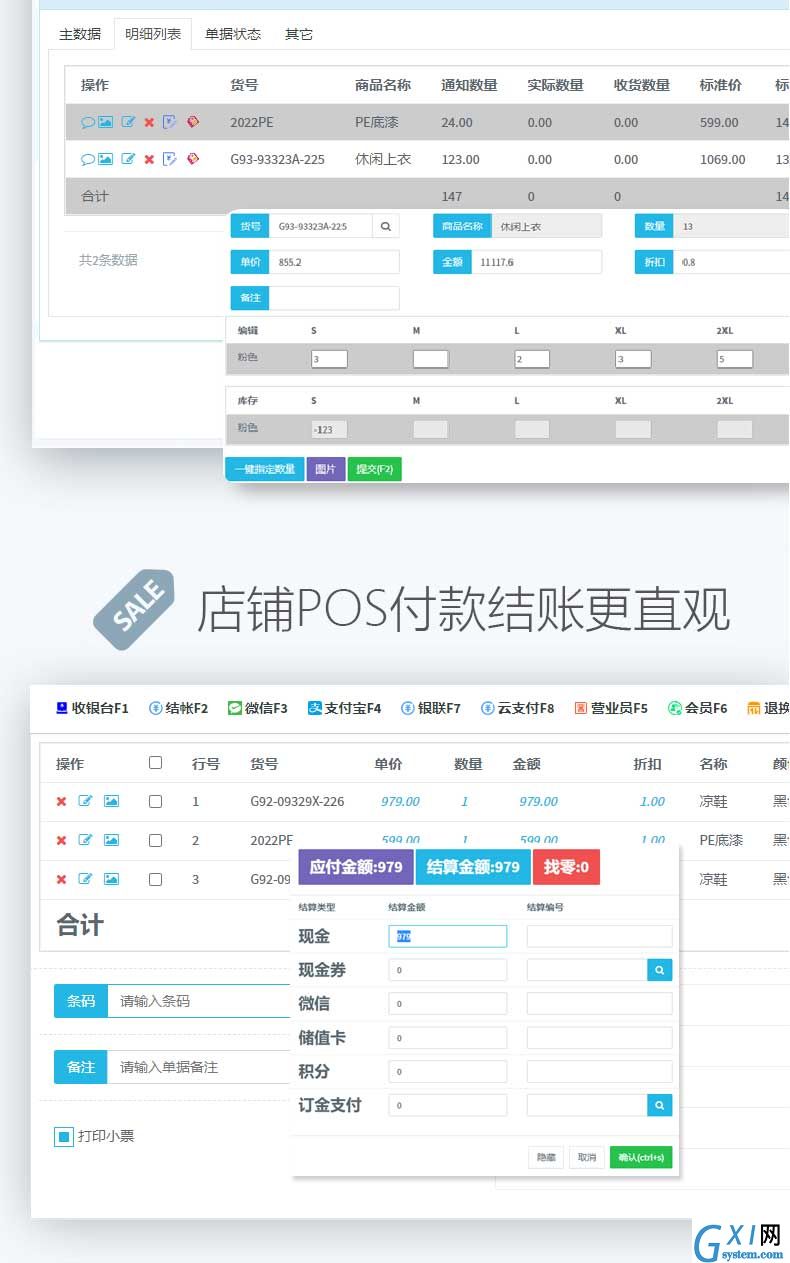Delete POS row 1 G92-09329X-226
The image size is (790, 1263).
pyautogui.click(x=61, y=801)
